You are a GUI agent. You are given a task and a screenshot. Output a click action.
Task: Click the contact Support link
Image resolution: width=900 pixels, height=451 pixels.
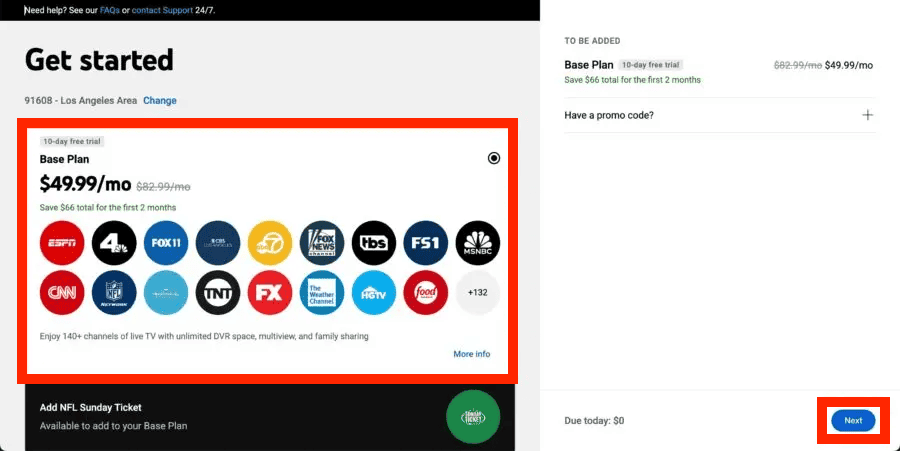[163, 10]
